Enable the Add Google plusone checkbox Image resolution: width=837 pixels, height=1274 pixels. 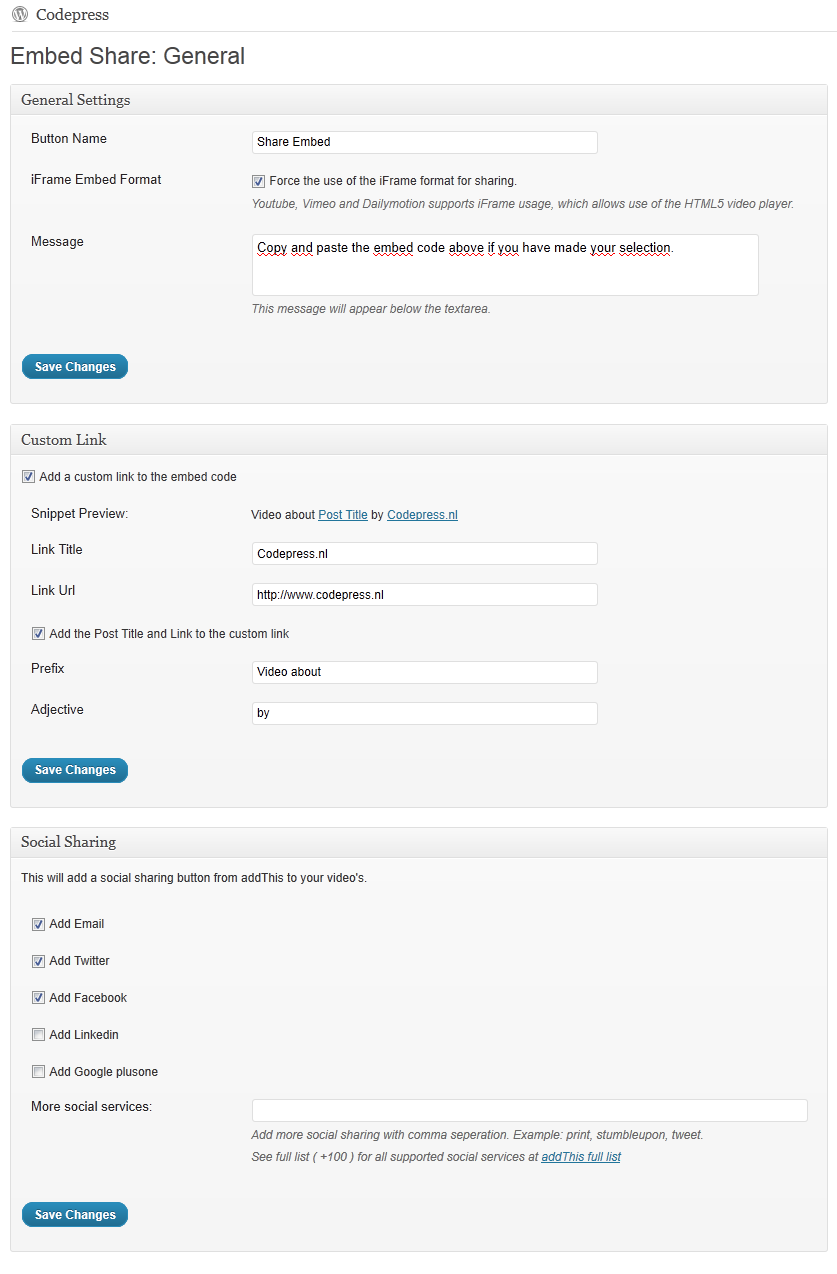click(x=38, y=1072)
